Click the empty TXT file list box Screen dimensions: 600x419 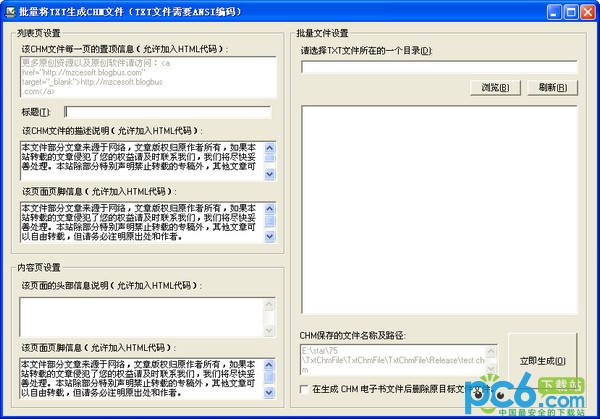click(439, 210)
